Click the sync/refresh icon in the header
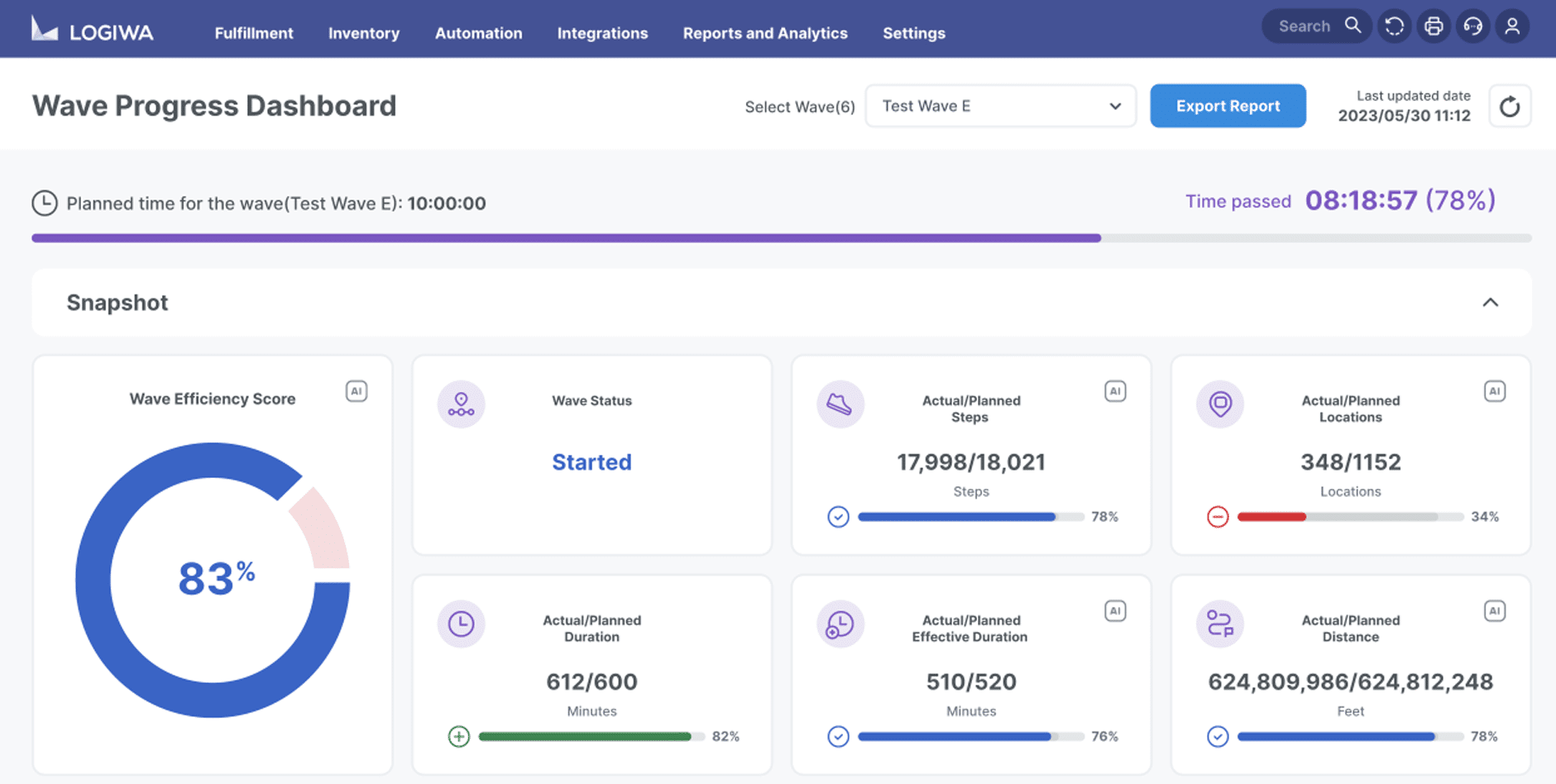This screenshot has width=1556, height=784. pos(1394,26)
